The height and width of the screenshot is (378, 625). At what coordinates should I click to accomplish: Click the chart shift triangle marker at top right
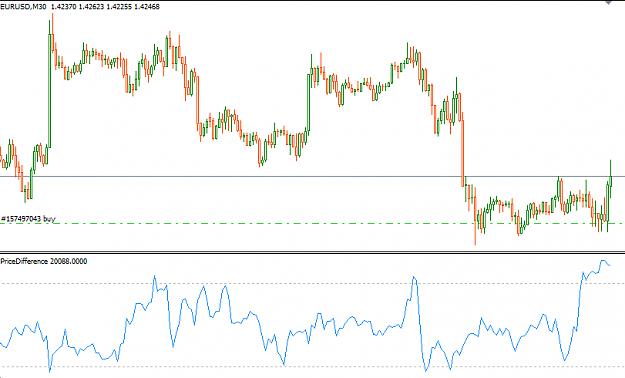pos(608,2)
